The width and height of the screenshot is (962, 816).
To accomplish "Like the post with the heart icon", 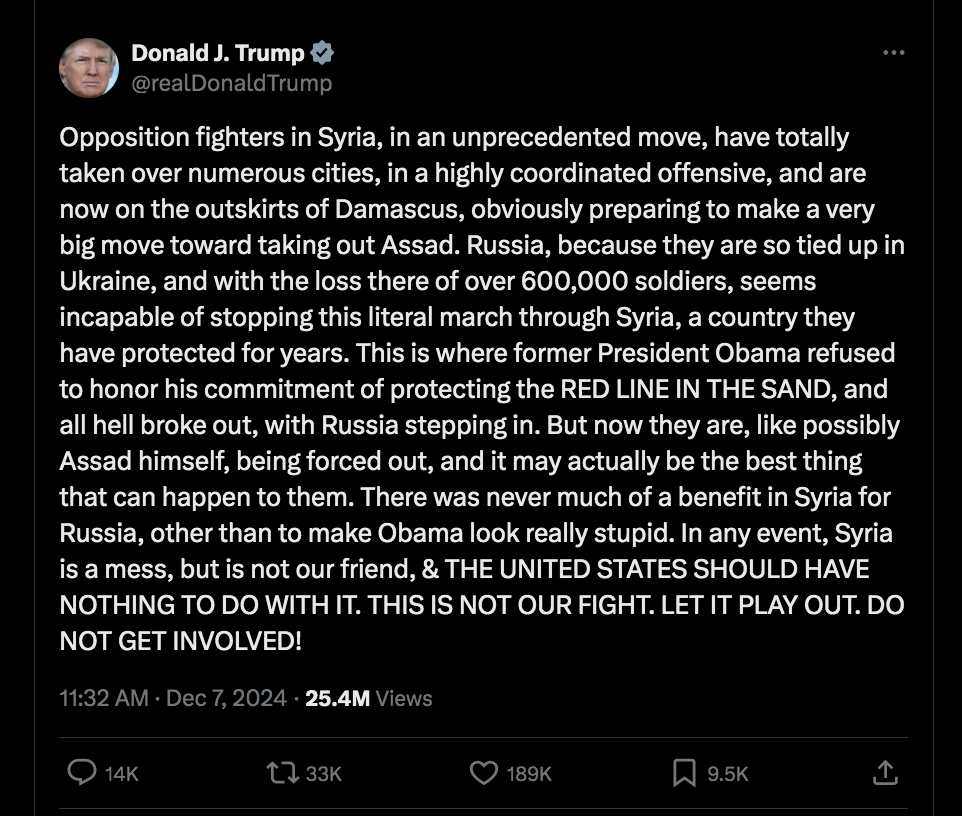I will 484,772.
